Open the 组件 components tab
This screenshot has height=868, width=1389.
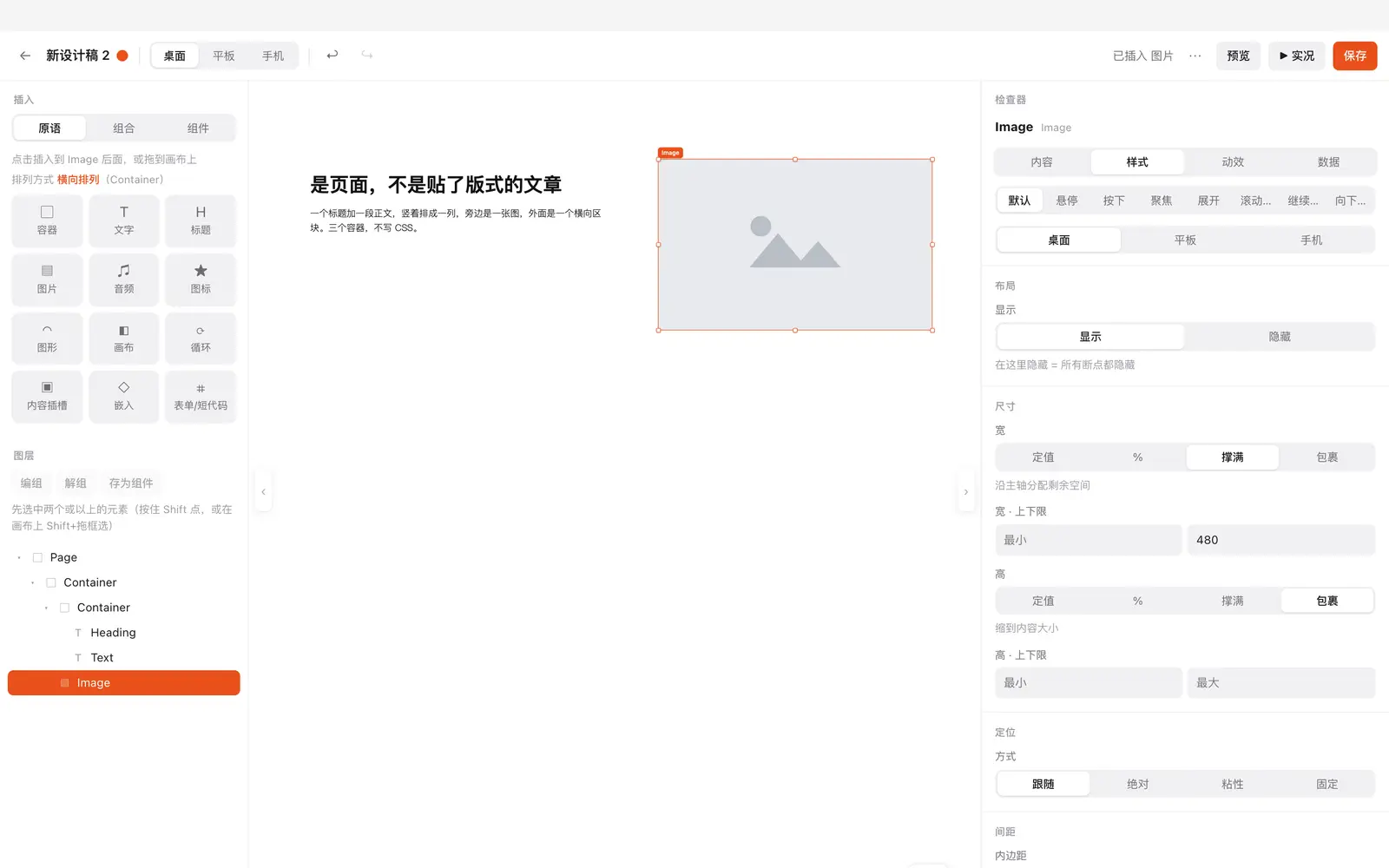point(198,128)
